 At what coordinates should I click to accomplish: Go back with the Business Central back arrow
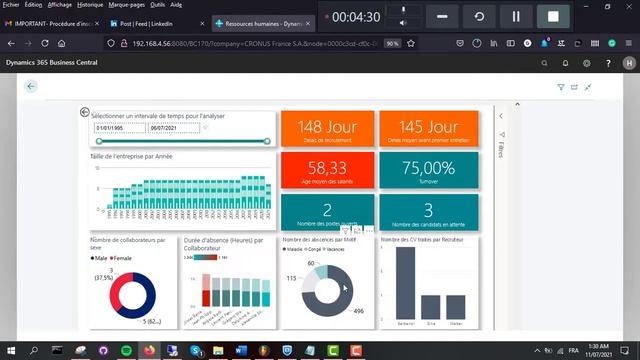click(31, 86)
